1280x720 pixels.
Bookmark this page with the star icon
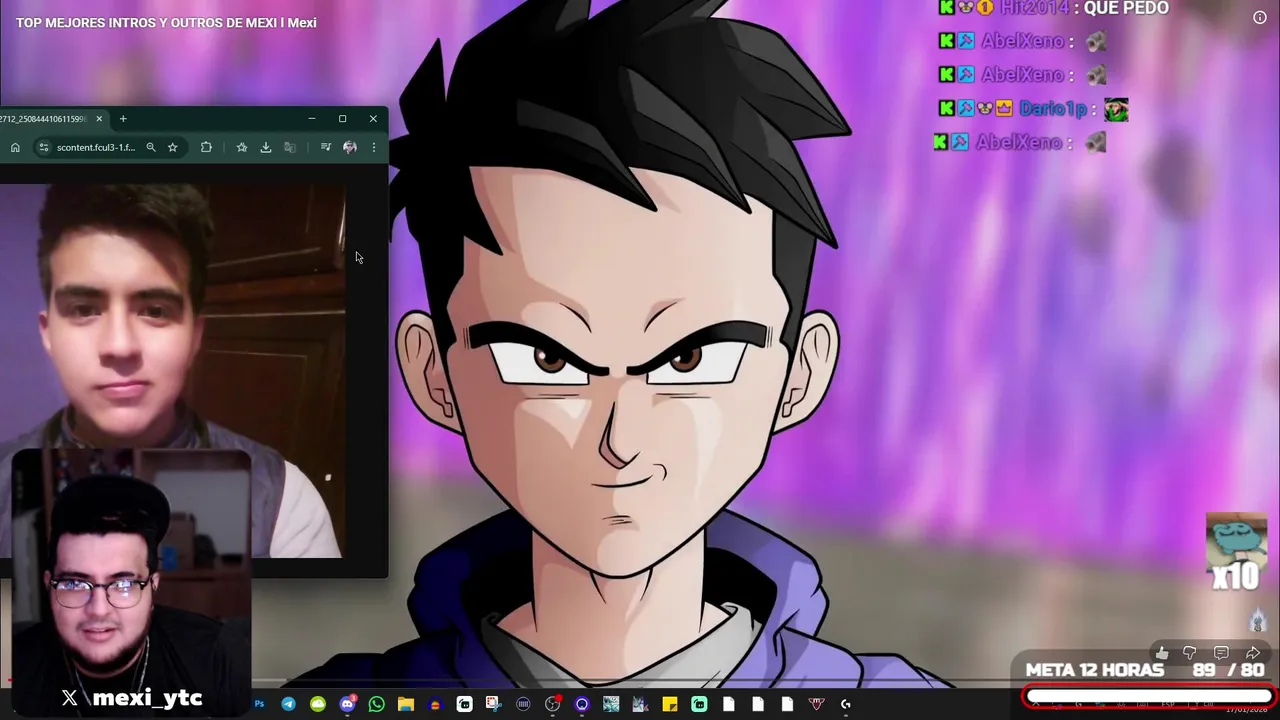click(172, 147)
